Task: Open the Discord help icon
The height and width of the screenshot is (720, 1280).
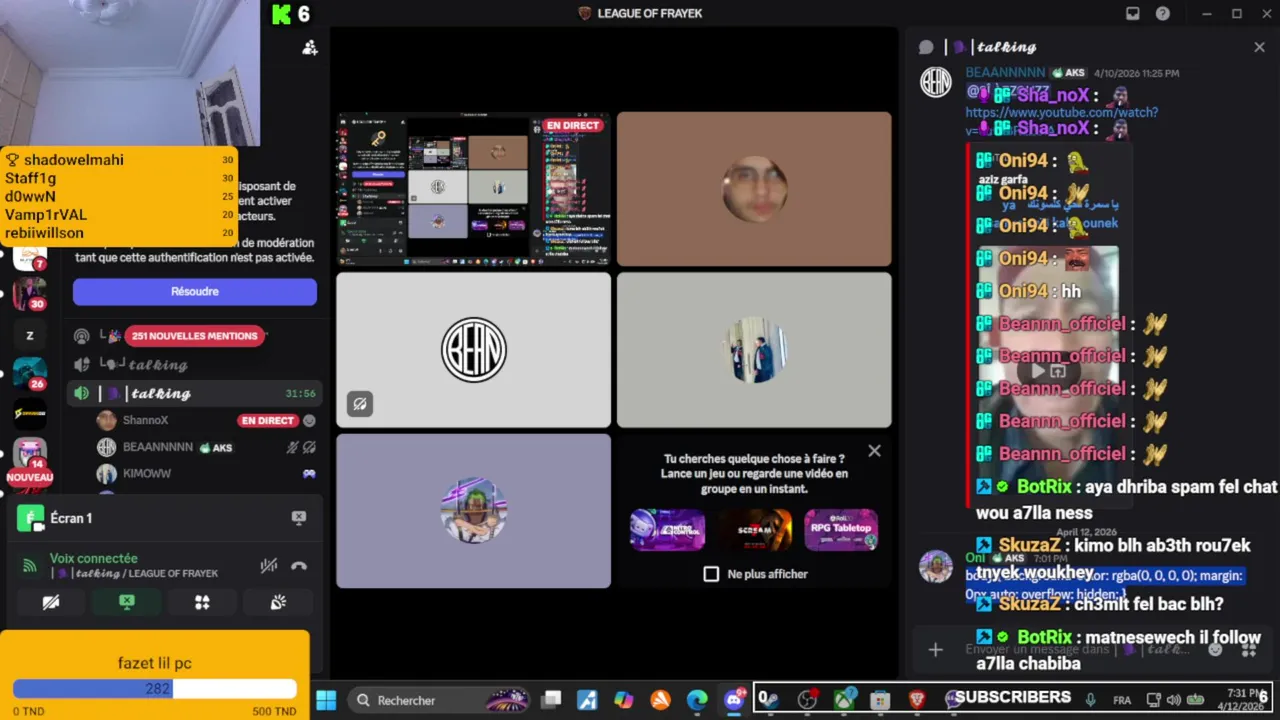Action: click(1163, 14)
